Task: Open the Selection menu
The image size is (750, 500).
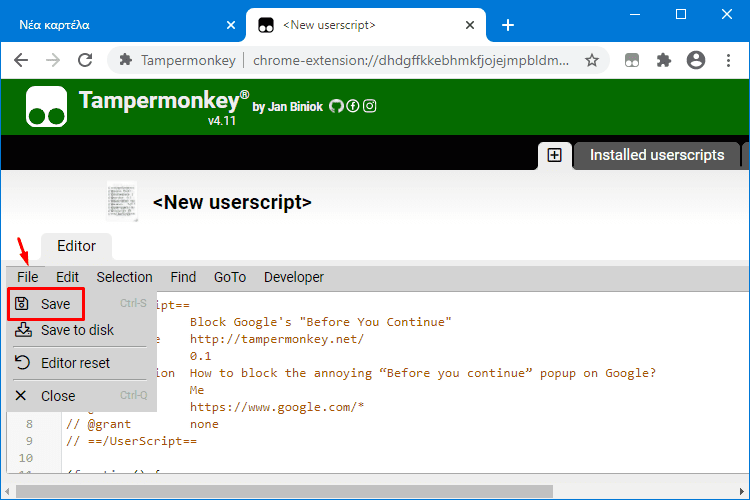Action: coord(124,278)
